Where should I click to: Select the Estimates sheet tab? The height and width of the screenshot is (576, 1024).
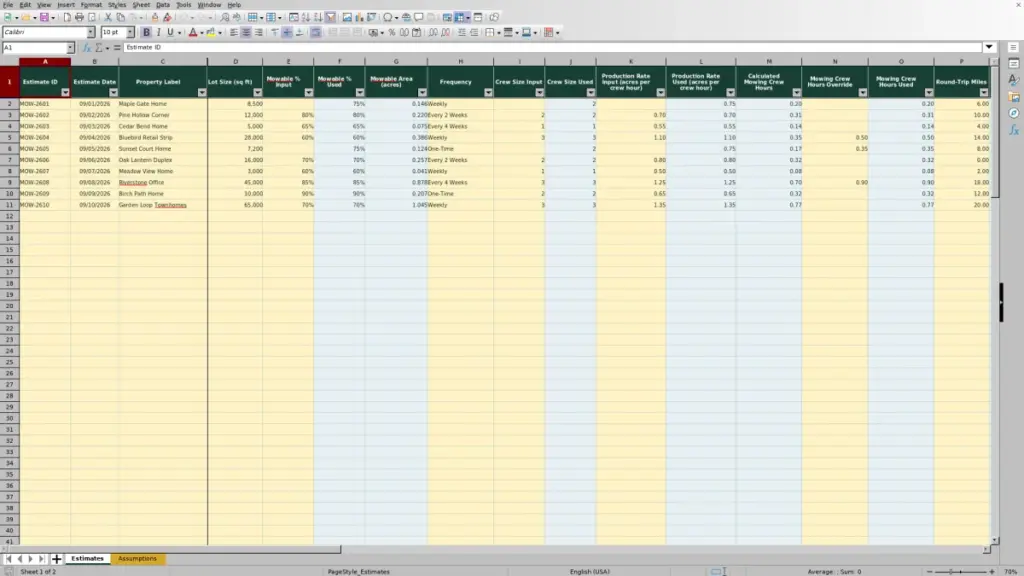pos(87,558)
